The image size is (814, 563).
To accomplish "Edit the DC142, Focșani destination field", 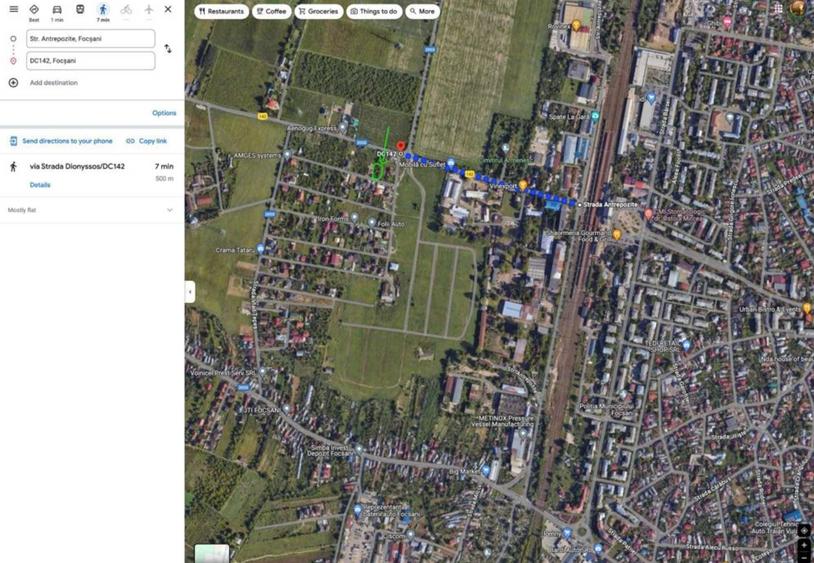I will coord(91,61).
